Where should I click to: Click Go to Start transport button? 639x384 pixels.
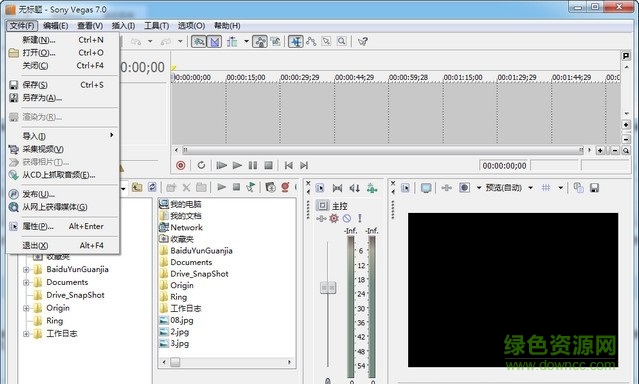[x=289, y=166]
